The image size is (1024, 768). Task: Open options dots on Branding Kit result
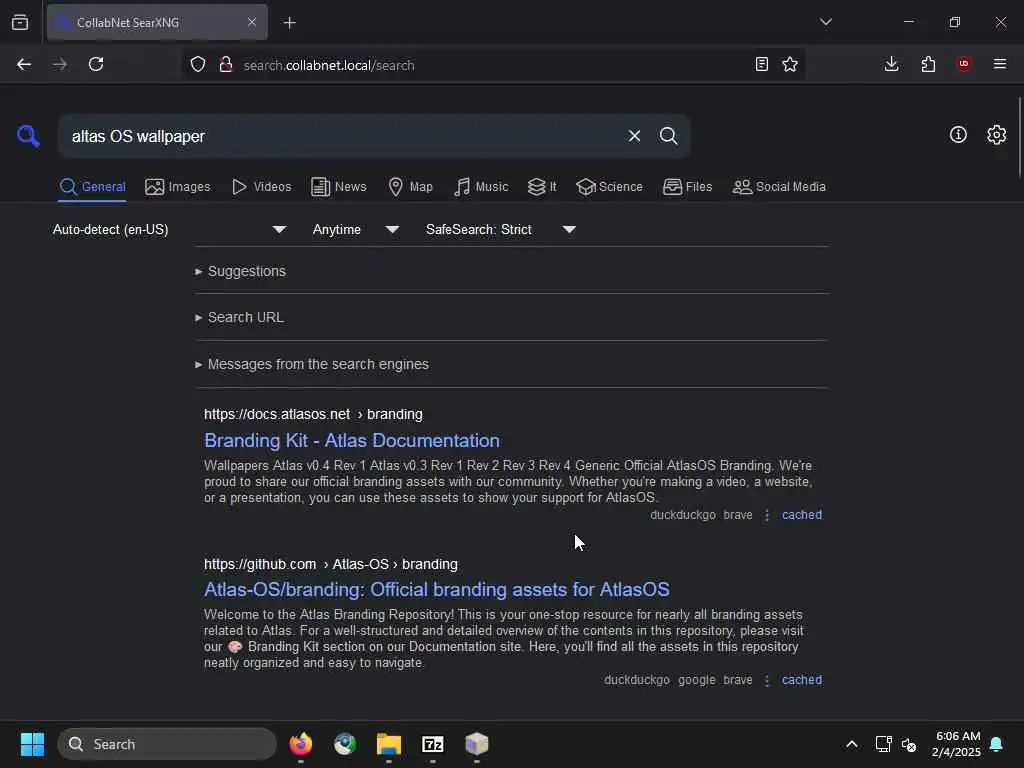pos(767,515)
